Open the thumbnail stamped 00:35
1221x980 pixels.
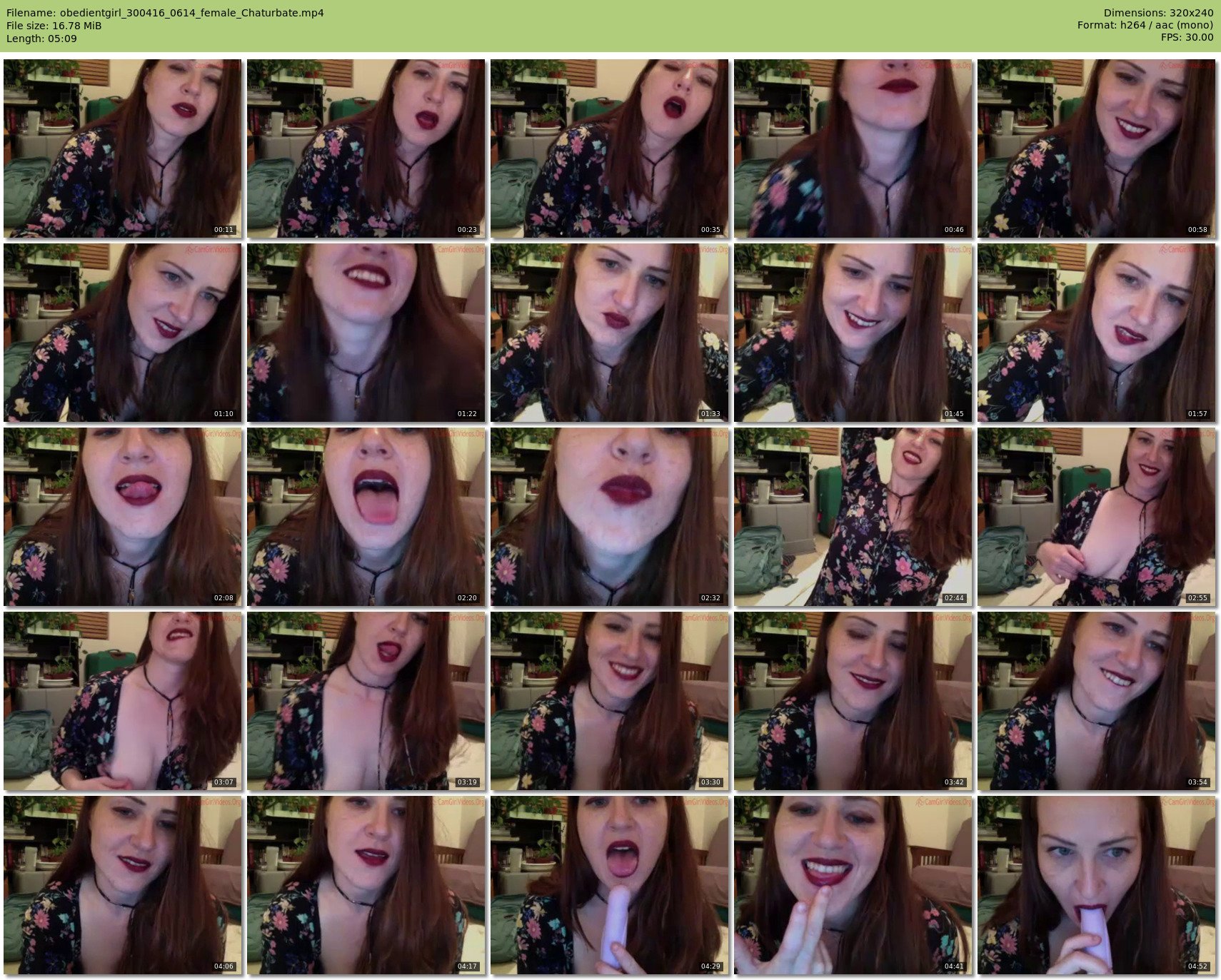[x=609, y=148]
